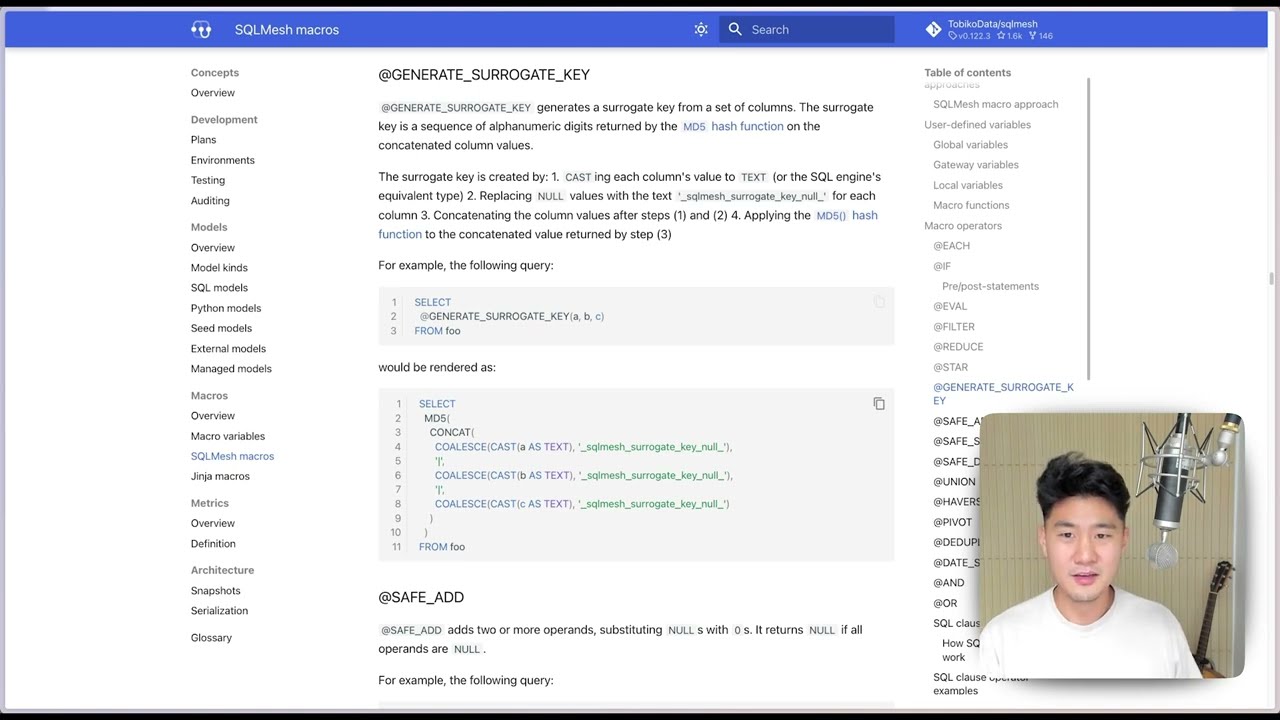This screenshot has height=720, width=1280.
Task: Jump to User-defined variables section
Action: (x=977, y=125)
